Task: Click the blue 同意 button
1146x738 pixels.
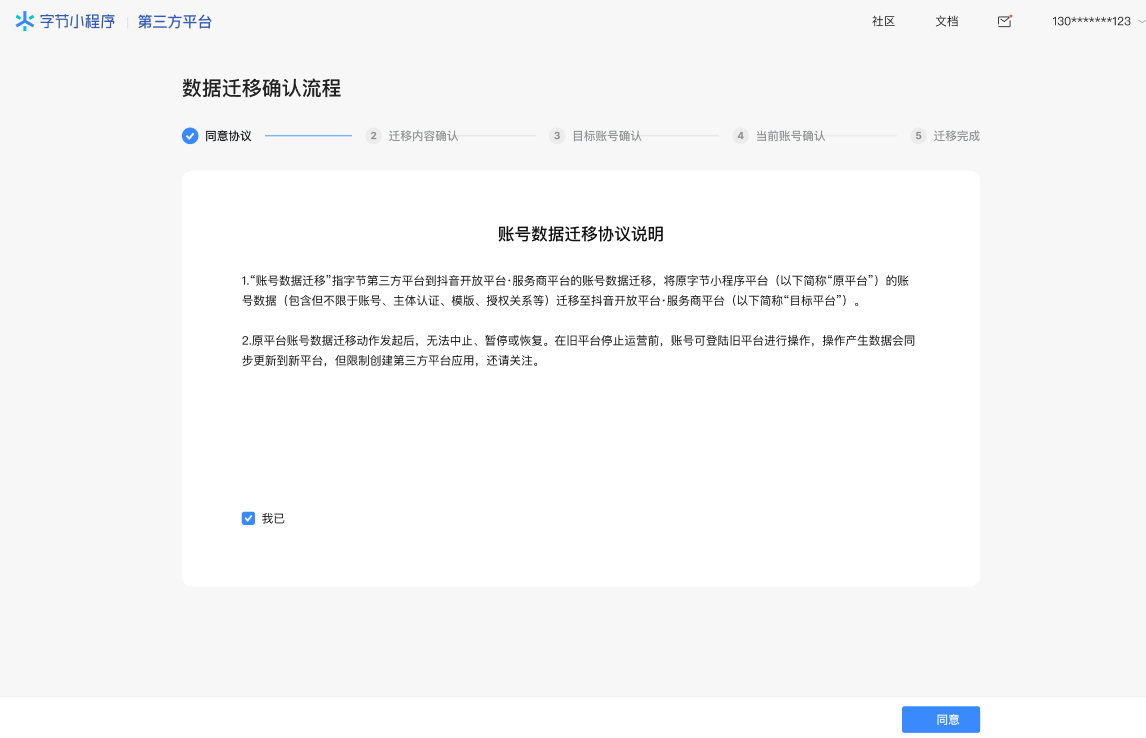Action: [941, 719]
